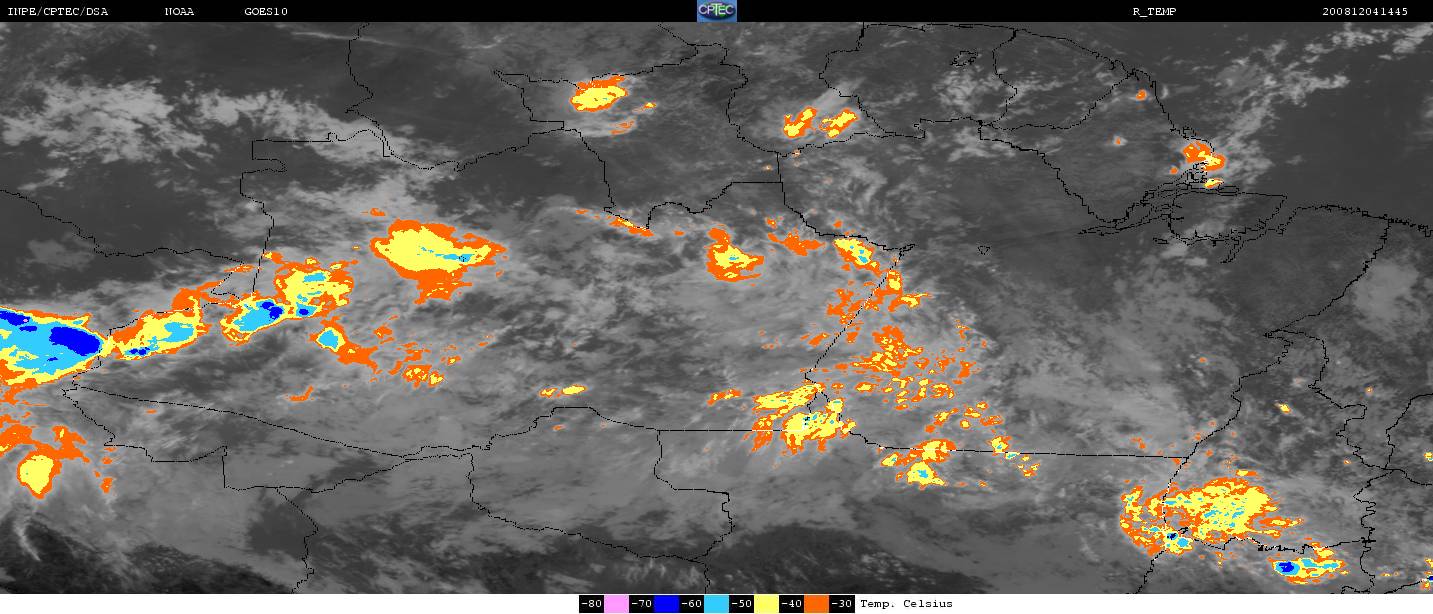Click the Temp. Celsius legend caption
1433x614 pixels.
pyautogui.click(x=906, y=604)
